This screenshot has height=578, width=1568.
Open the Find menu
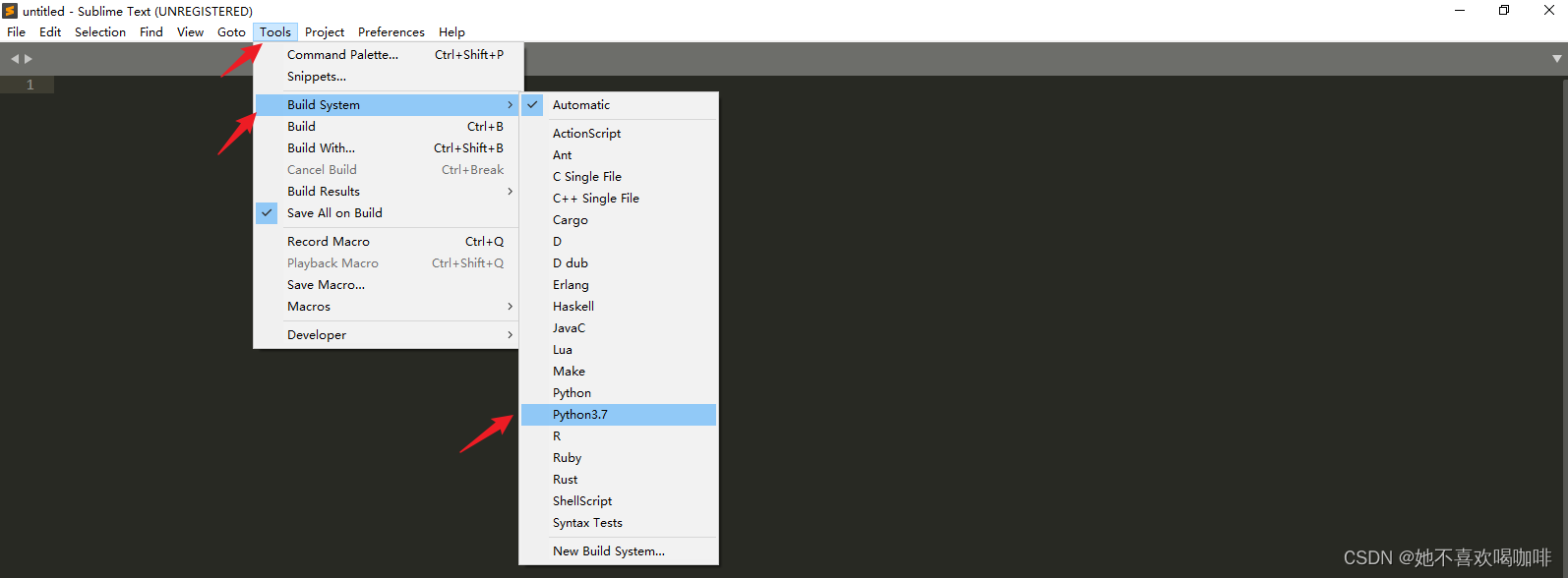tap(151, 31)
